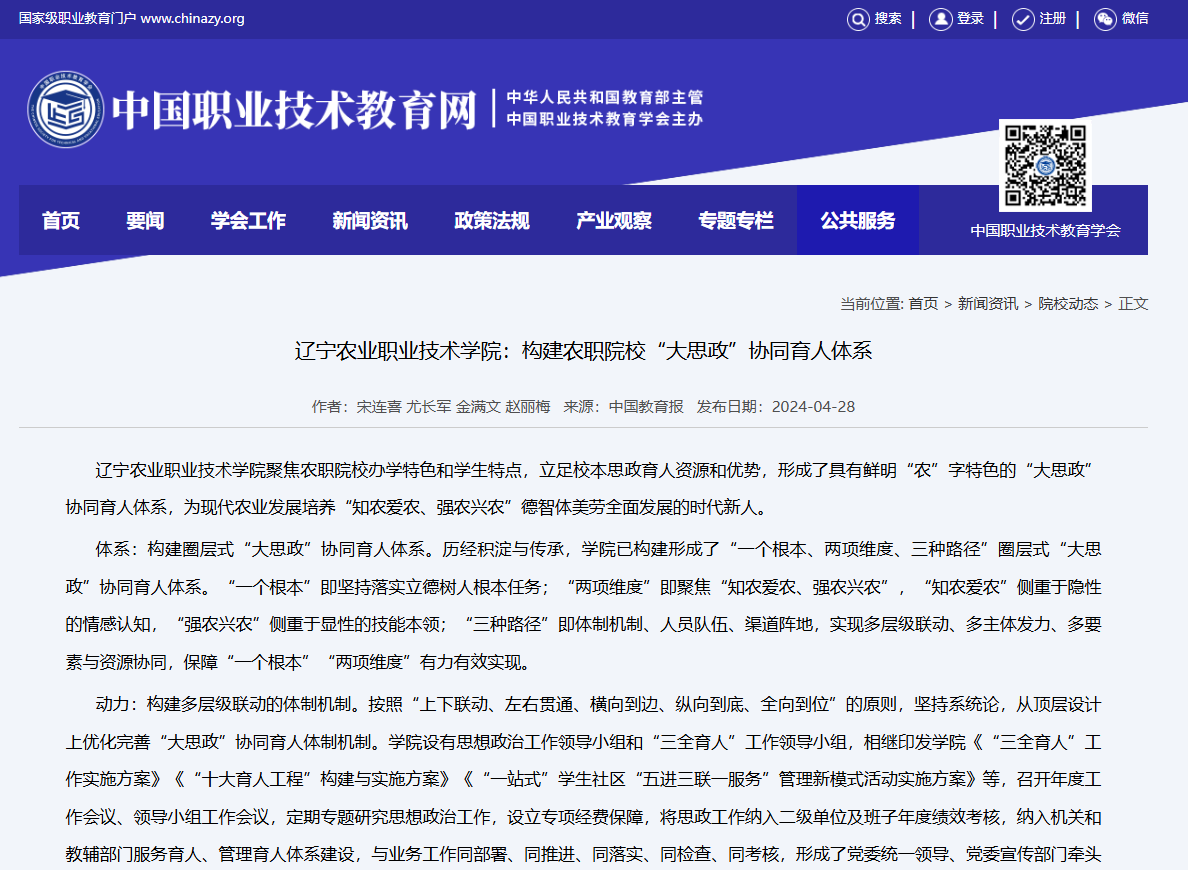Click the author line 宋连喜 尤长军

[453, 407]
